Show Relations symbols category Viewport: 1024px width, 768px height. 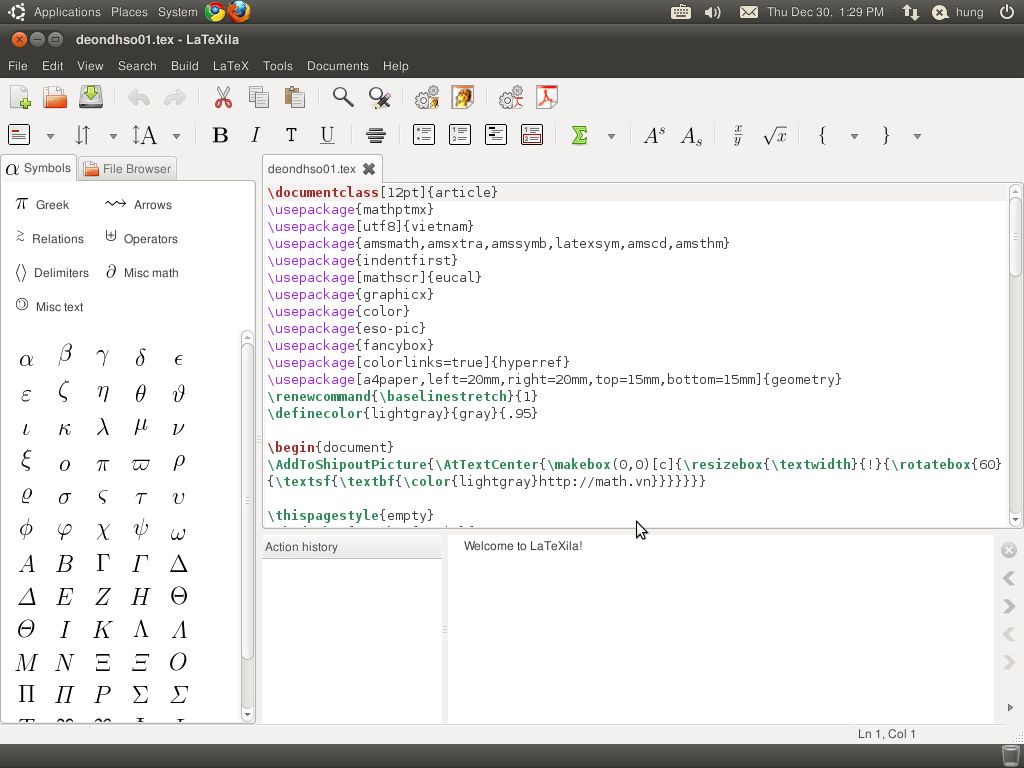49,238
